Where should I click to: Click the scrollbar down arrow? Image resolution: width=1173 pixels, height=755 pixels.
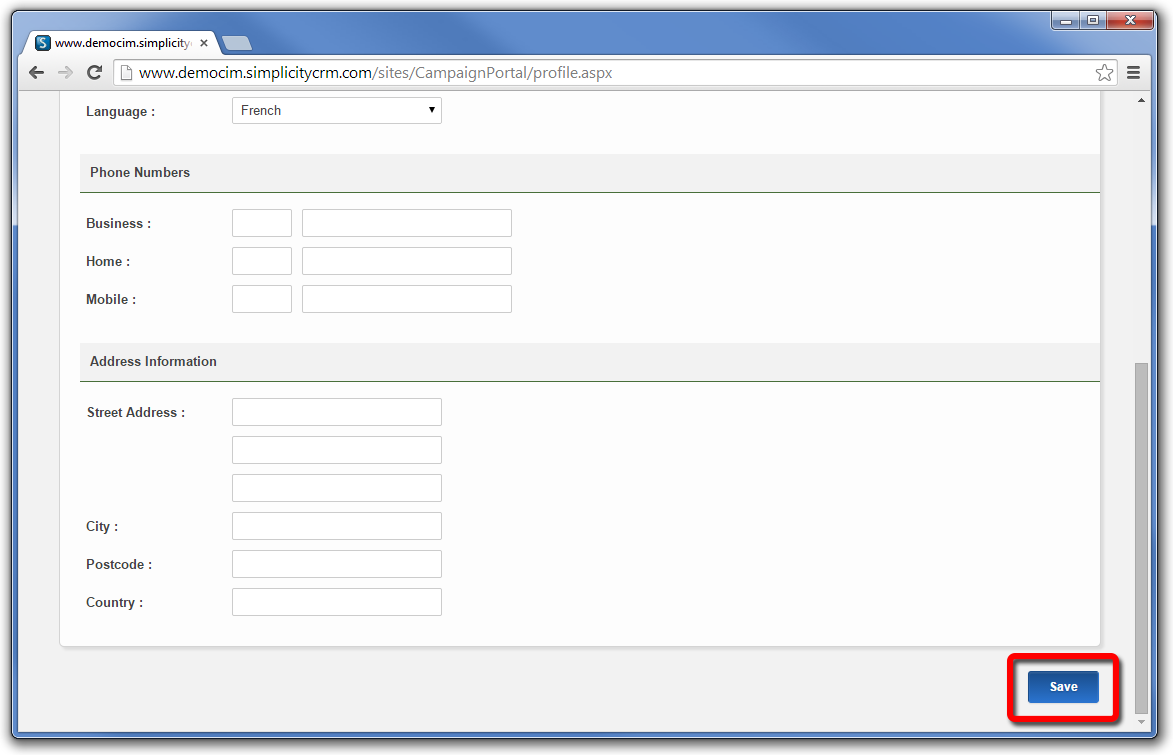click(1141, 722)
